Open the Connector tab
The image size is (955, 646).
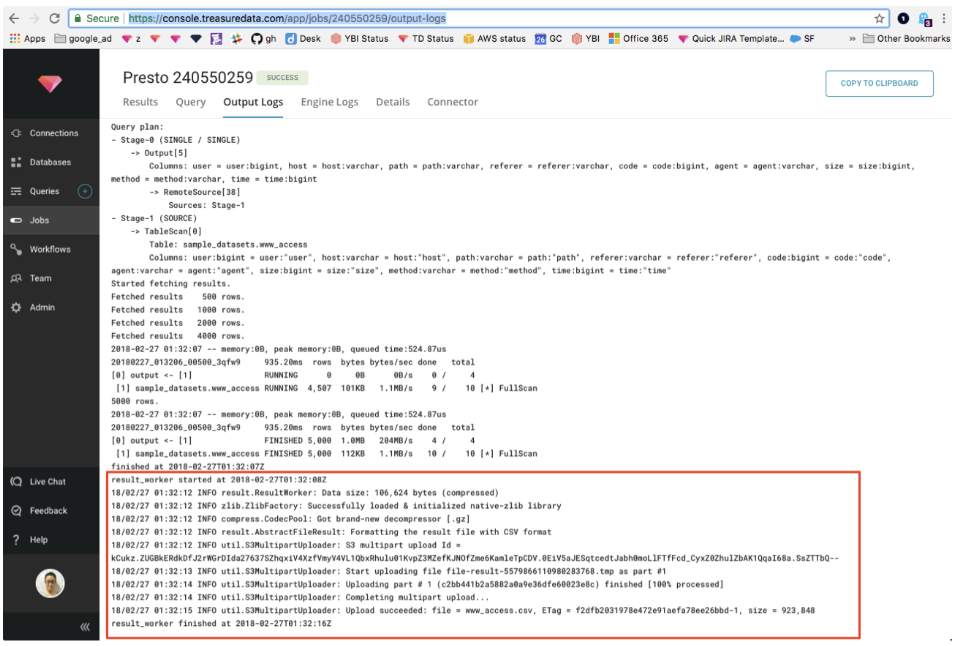pos(452,102)
